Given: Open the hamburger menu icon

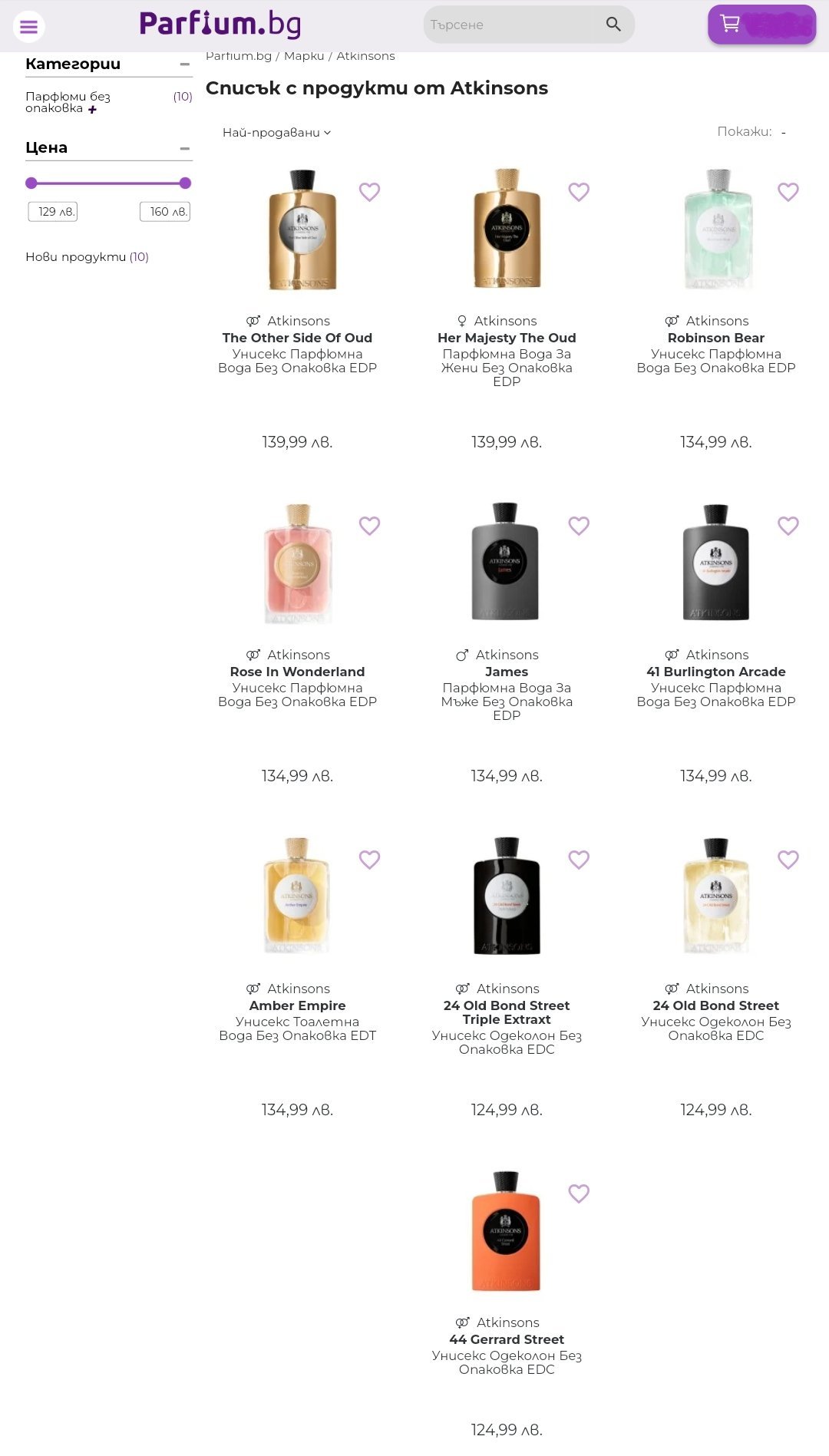Looking at the screenshot, I should (x=28, y=27).
